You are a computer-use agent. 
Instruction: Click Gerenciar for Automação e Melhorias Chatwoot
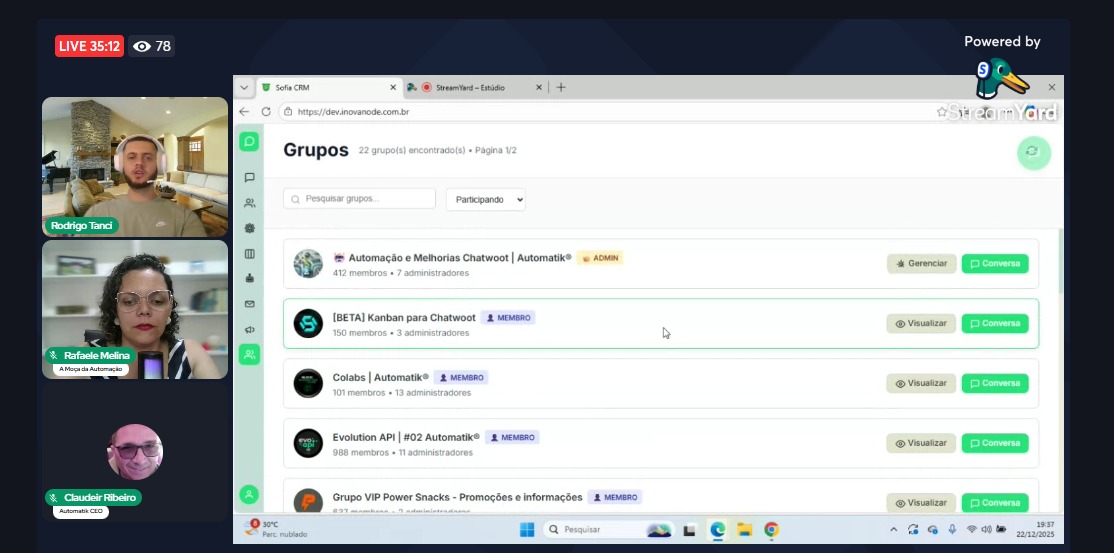coord(921,264)
